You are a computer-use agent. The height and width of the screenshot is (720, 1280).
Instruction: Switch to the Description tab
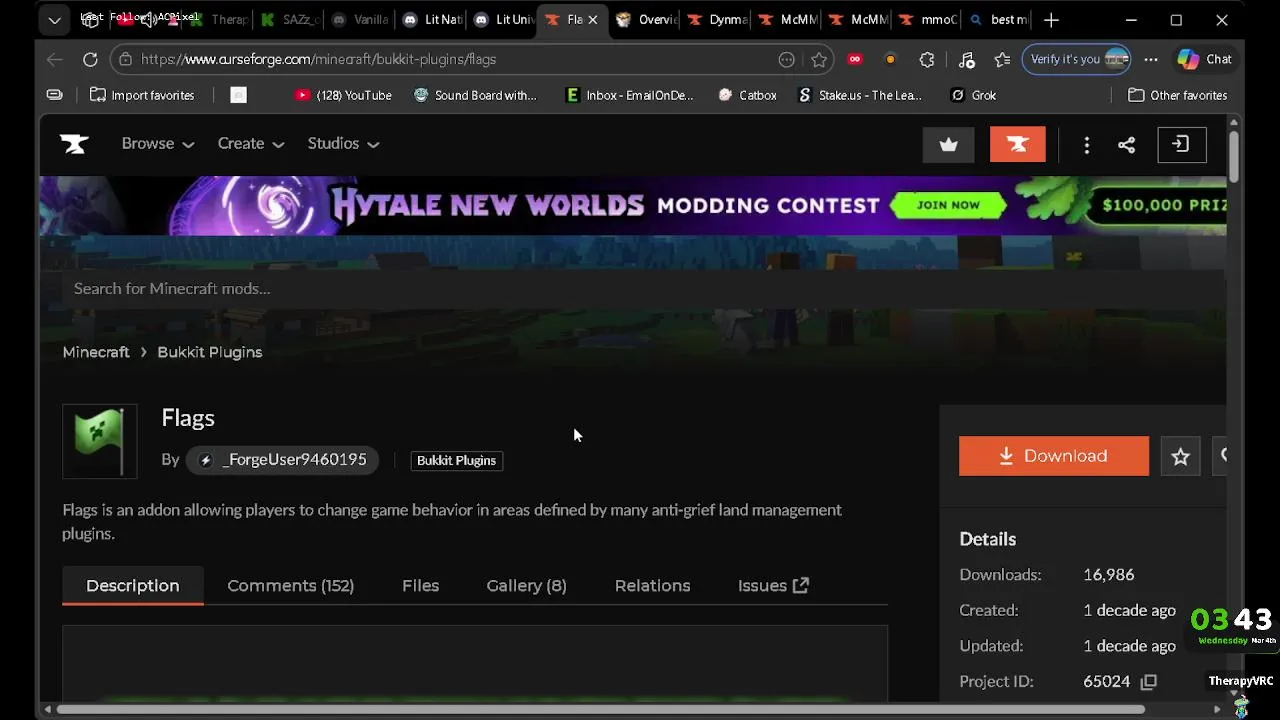pos(133,586)
